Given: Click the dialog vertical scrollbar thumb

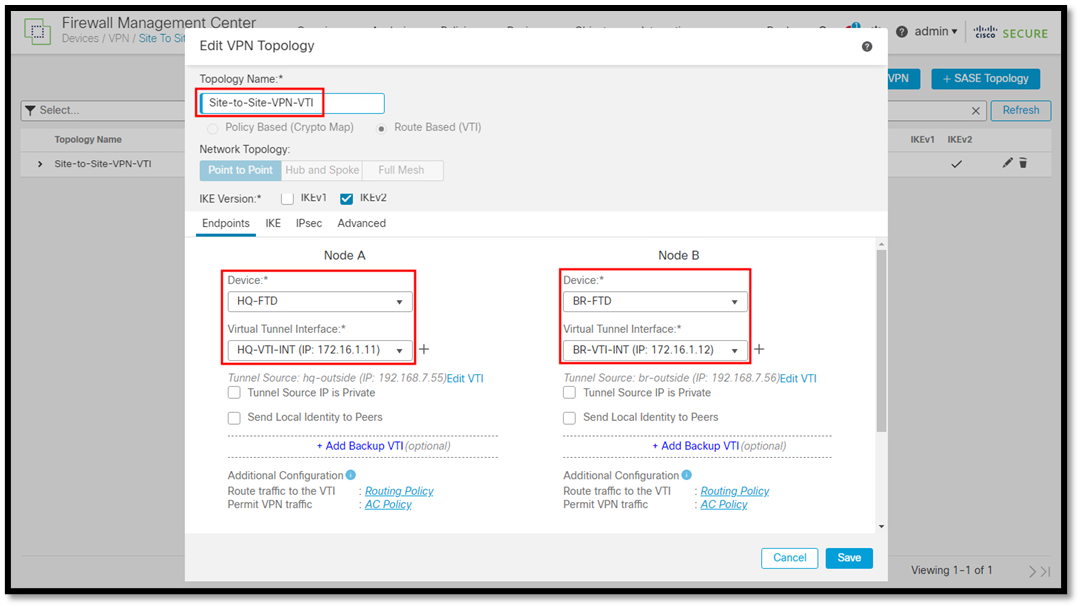Looking at the screenshot, I should coord(881,342).
